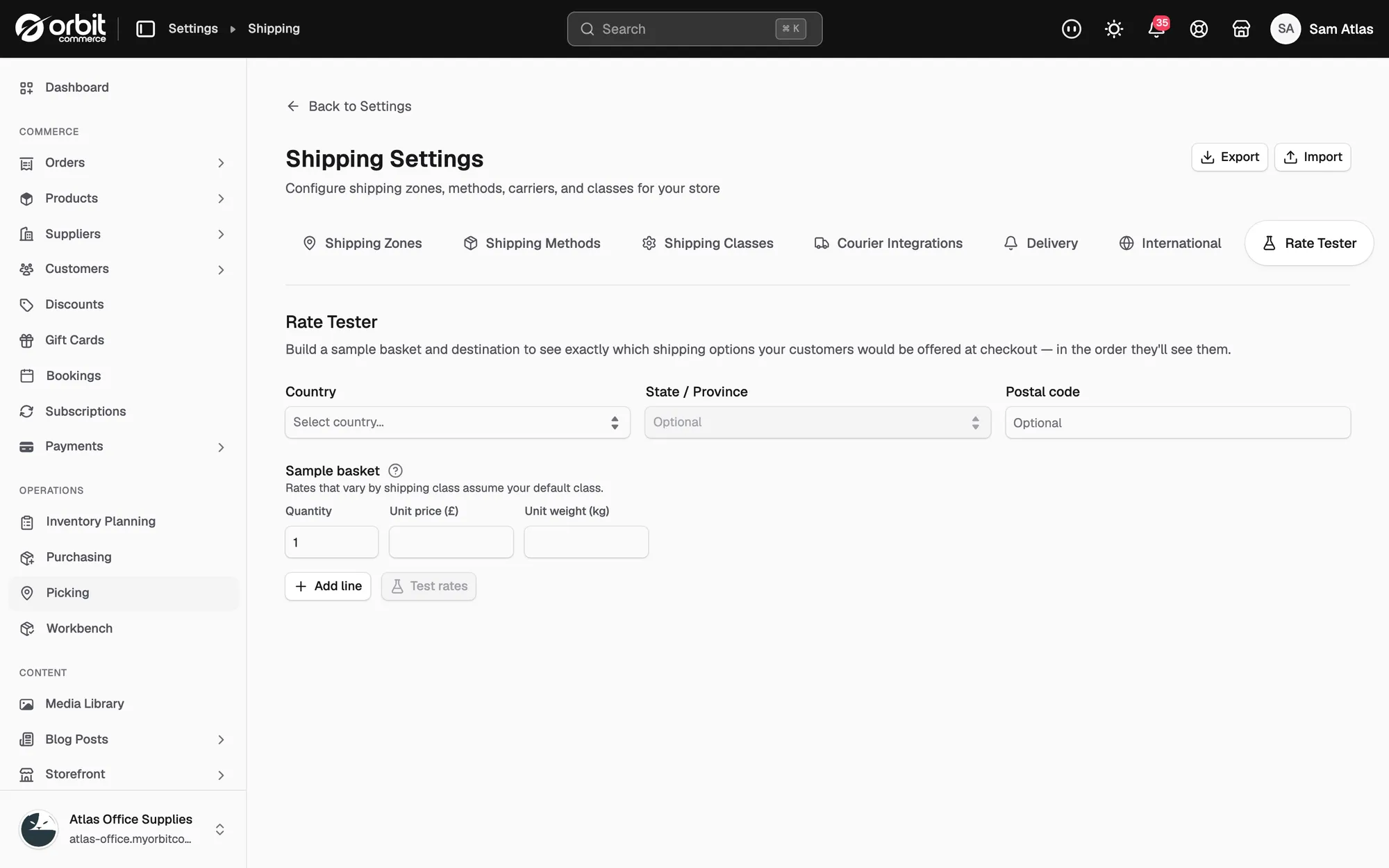Click the Settings breadcrumb
The width and height of the screenshot is (1389, 868).
click(x=193, y=28)
